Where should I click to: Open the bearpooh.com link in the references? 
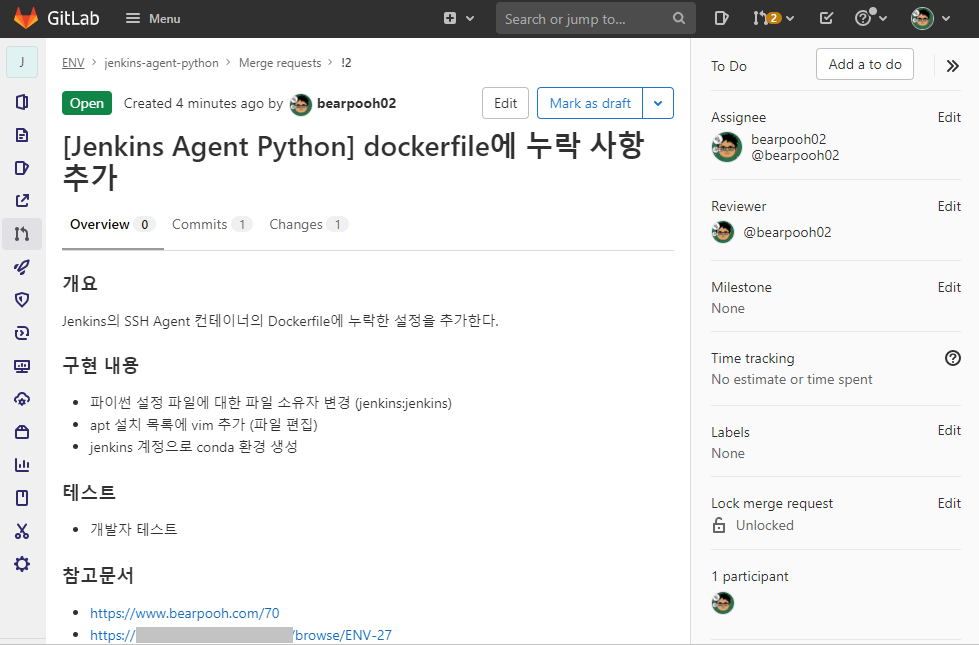[x=184, y=612]
